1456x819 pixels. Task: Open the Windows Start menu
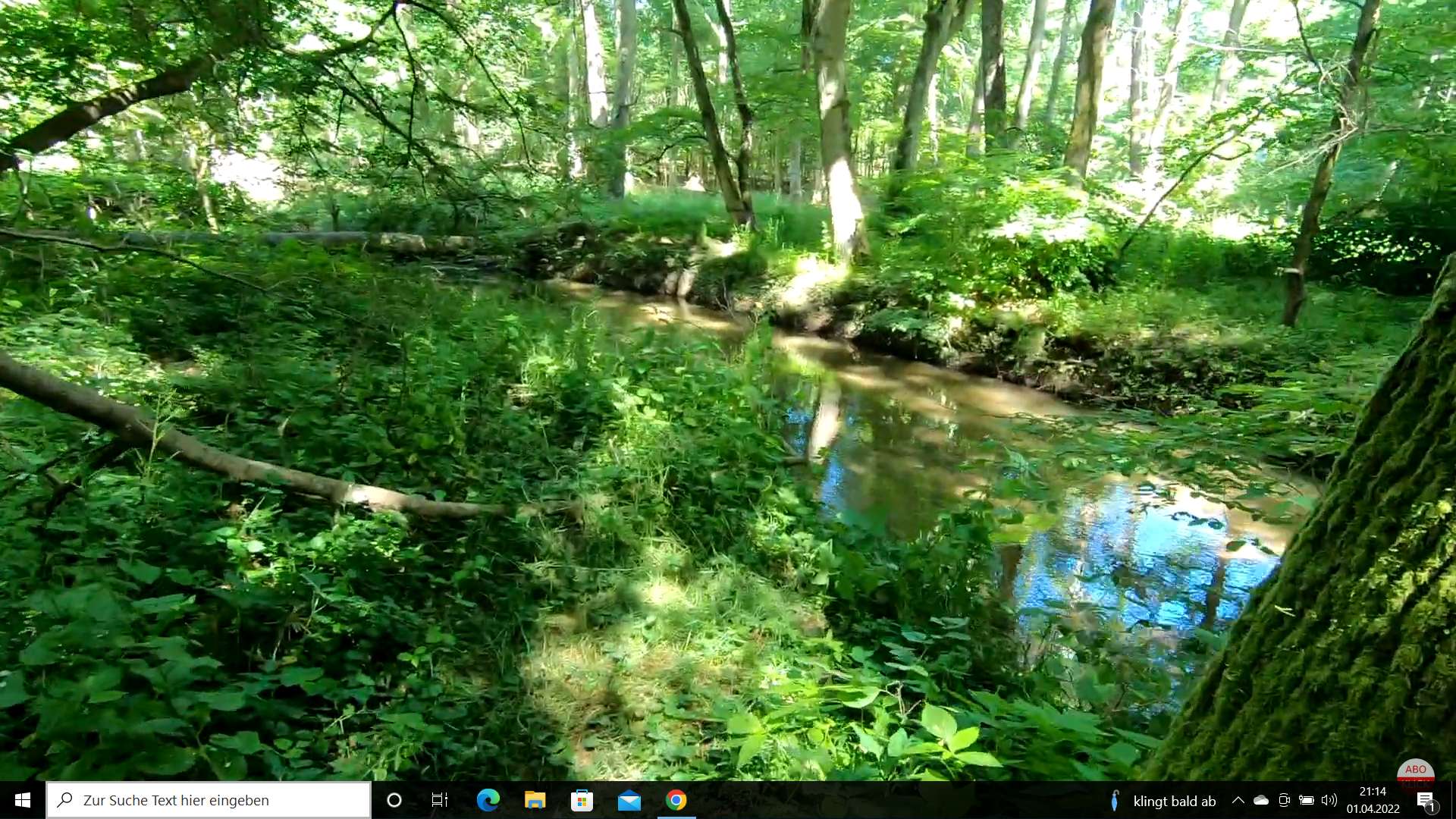[x=23, y=800]
